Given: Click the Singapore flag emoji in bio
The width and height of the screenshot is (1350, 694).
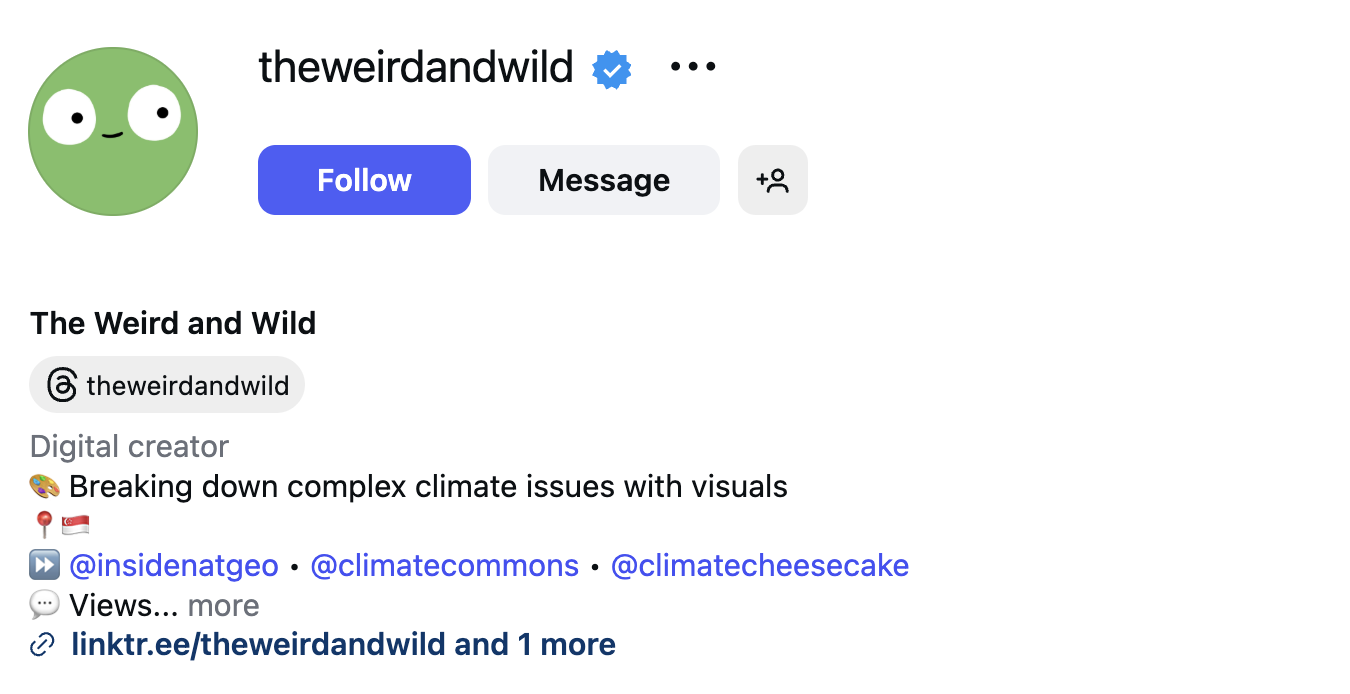Looking at the screenshot, I should [x=74, y=524].
